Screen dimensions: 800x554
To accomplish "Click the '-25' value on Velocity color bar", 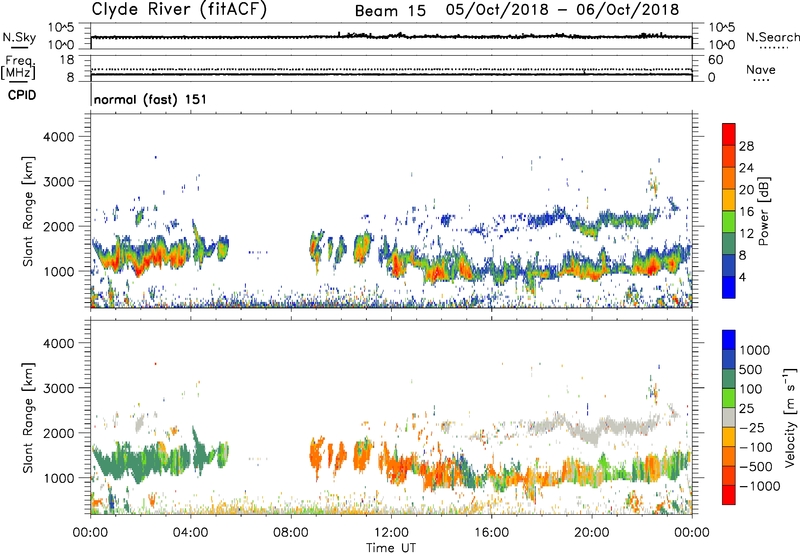I will [x=752, y=428].
